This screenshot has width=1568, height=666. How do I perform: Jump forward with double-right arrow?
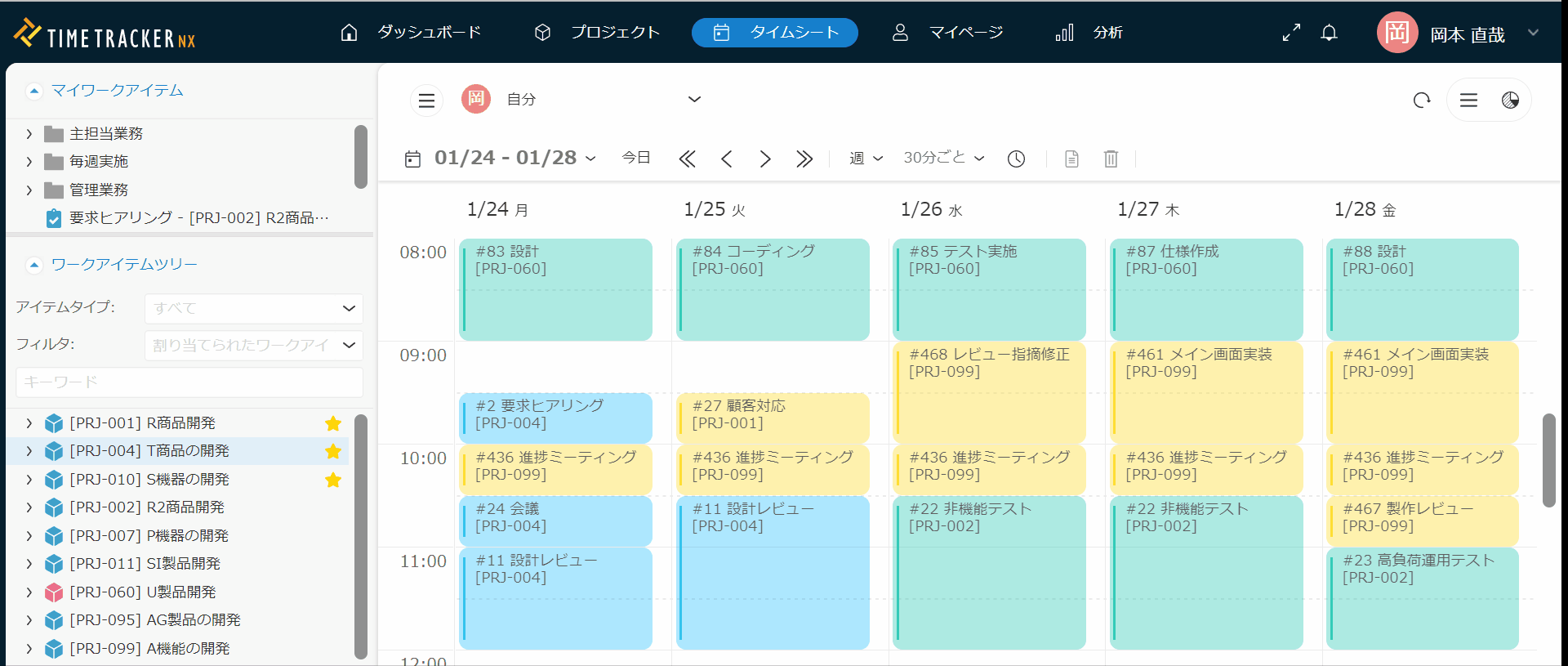point(804,159)
